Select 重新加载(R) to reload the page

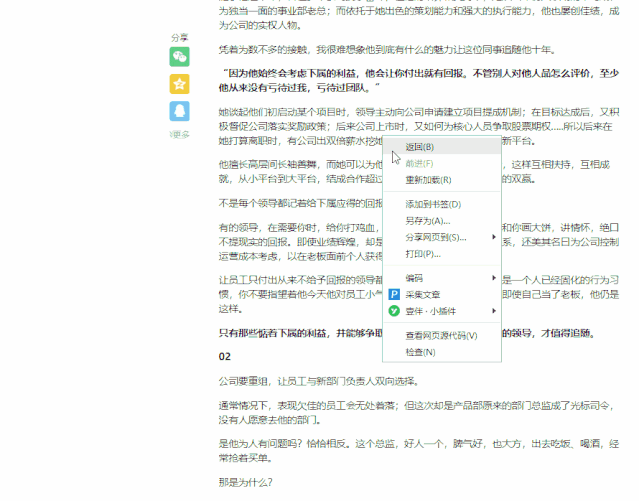[x=428, y=180]
